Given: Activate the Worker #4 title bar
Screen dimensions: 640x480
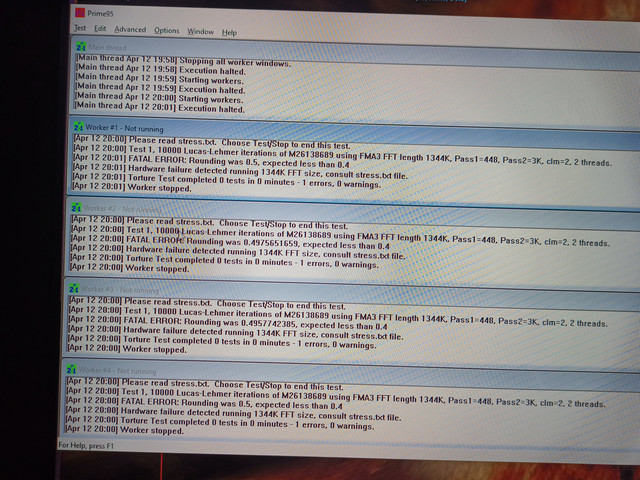Looking at the screenshot, I should [350, 371].
